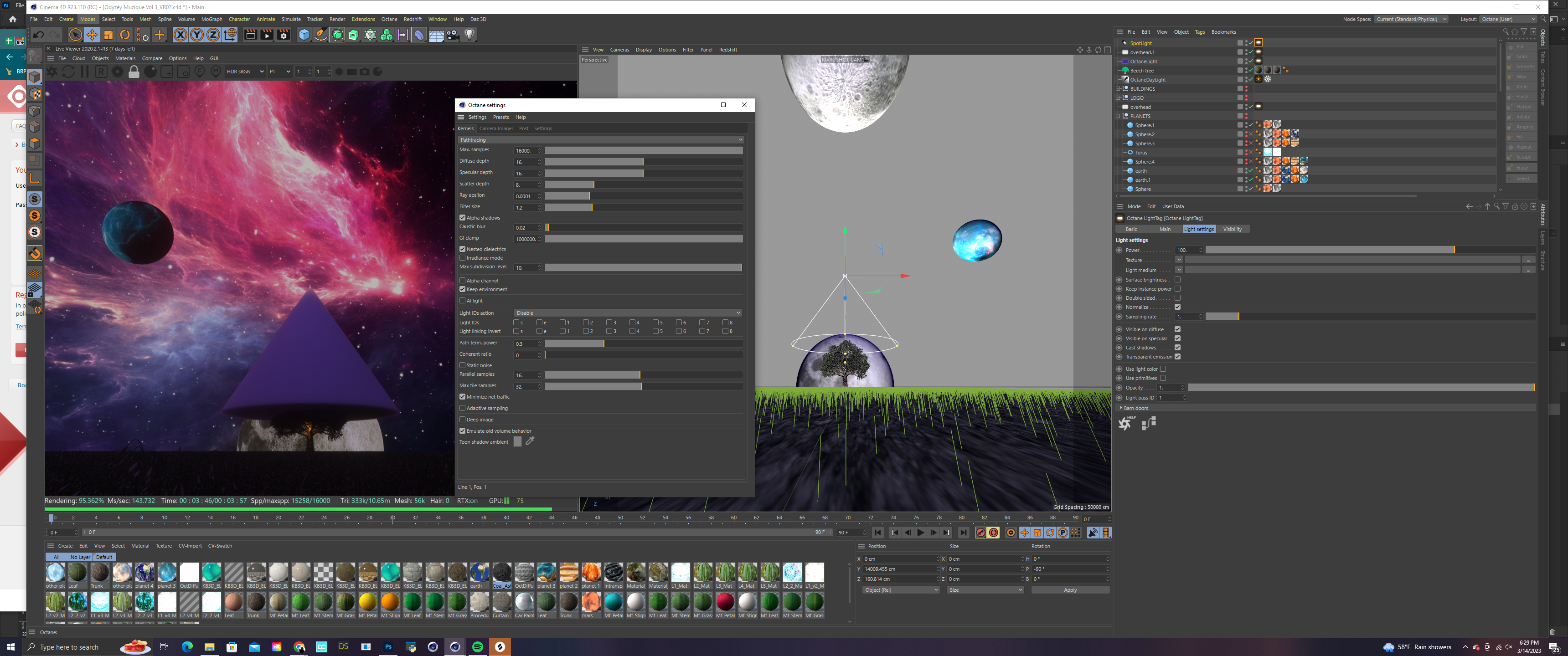Select the earth material thumbnail
Viewport: 1568px width, 656px height.
[x=479, y=573]
